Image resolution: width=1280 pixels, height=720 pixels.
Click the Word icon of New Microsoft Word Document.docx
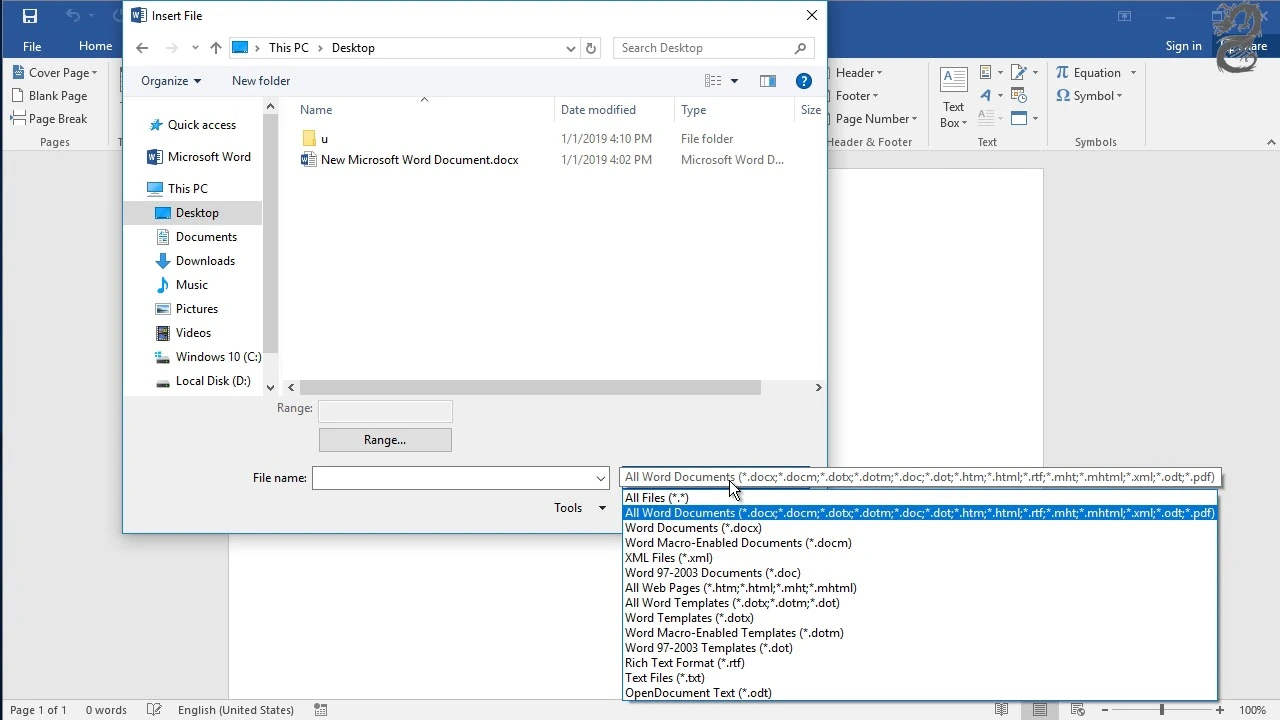(309, 160)
